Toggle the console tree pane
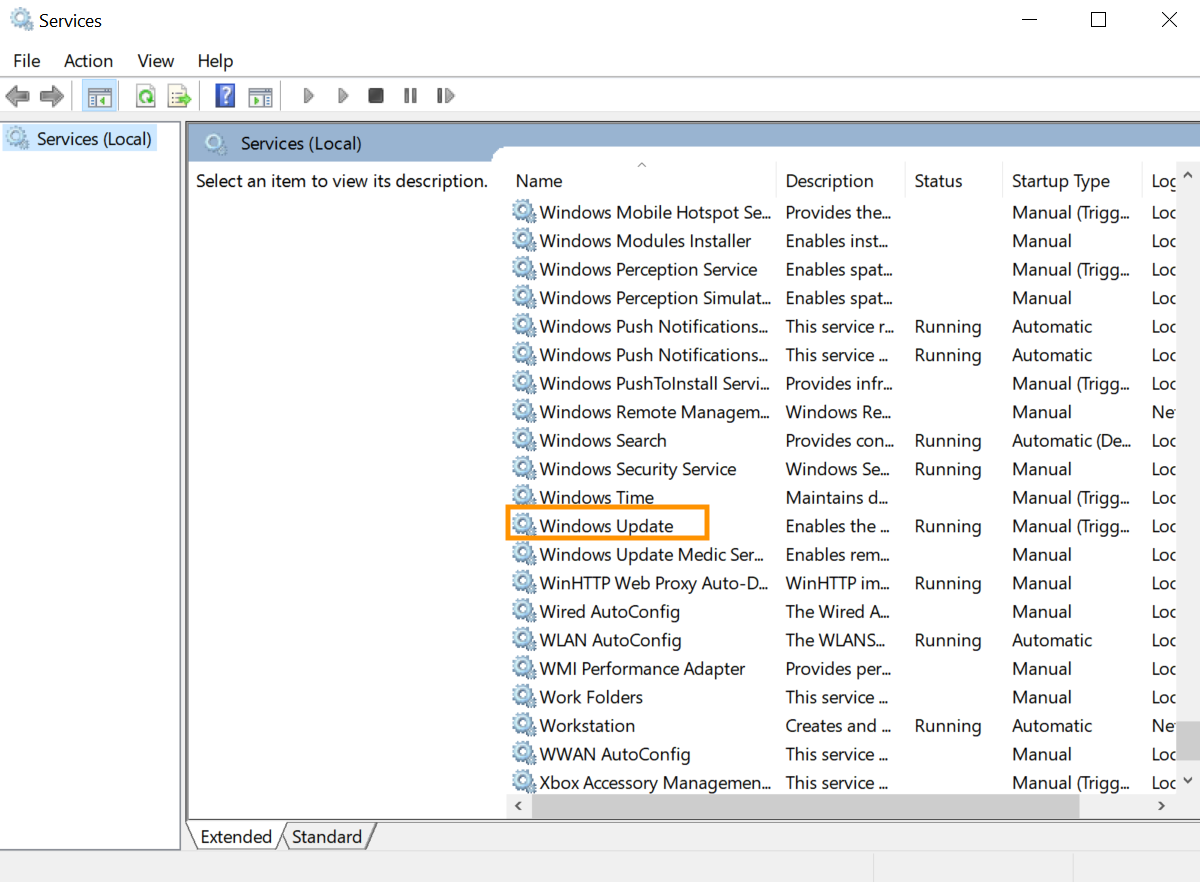 pyautogui.click(x=100, y=95)
